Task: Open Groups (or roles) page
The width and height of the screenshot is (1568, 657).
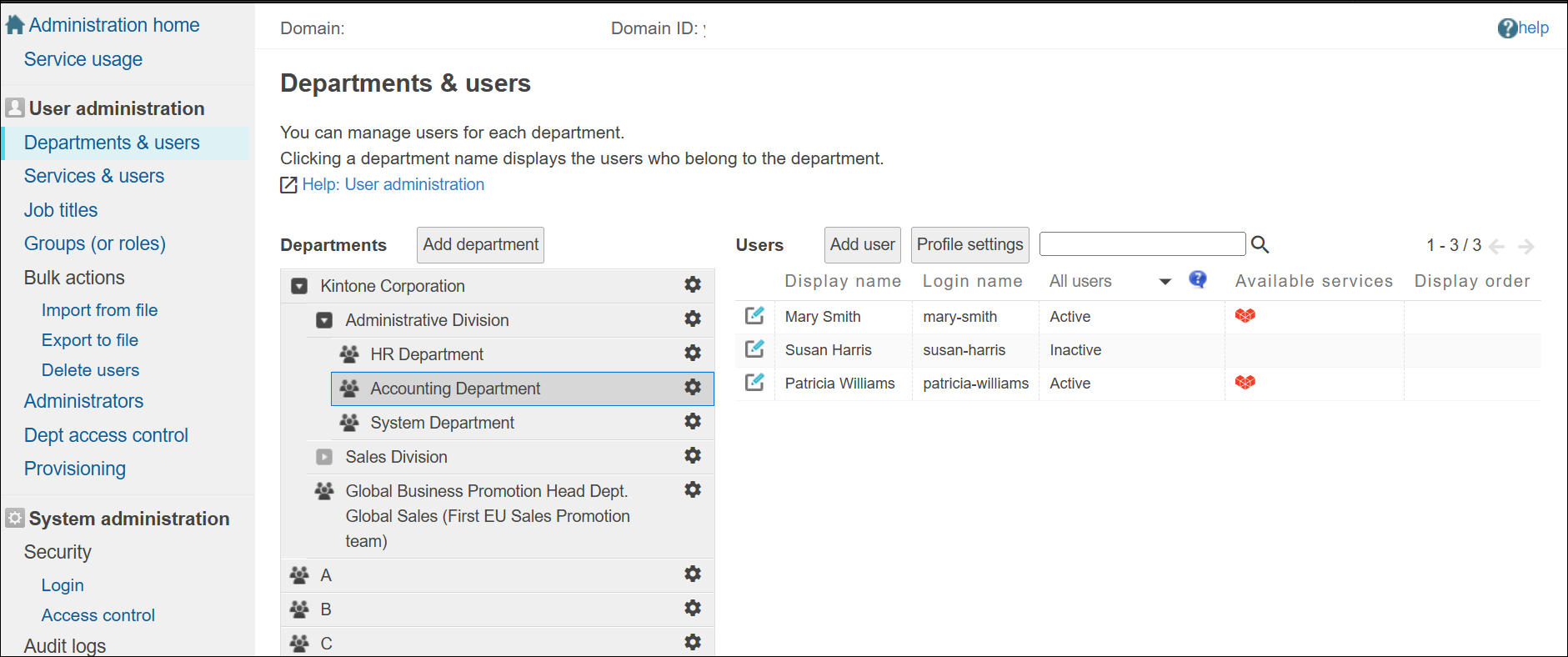Action: pyautogui.click(x=95, y=243)
